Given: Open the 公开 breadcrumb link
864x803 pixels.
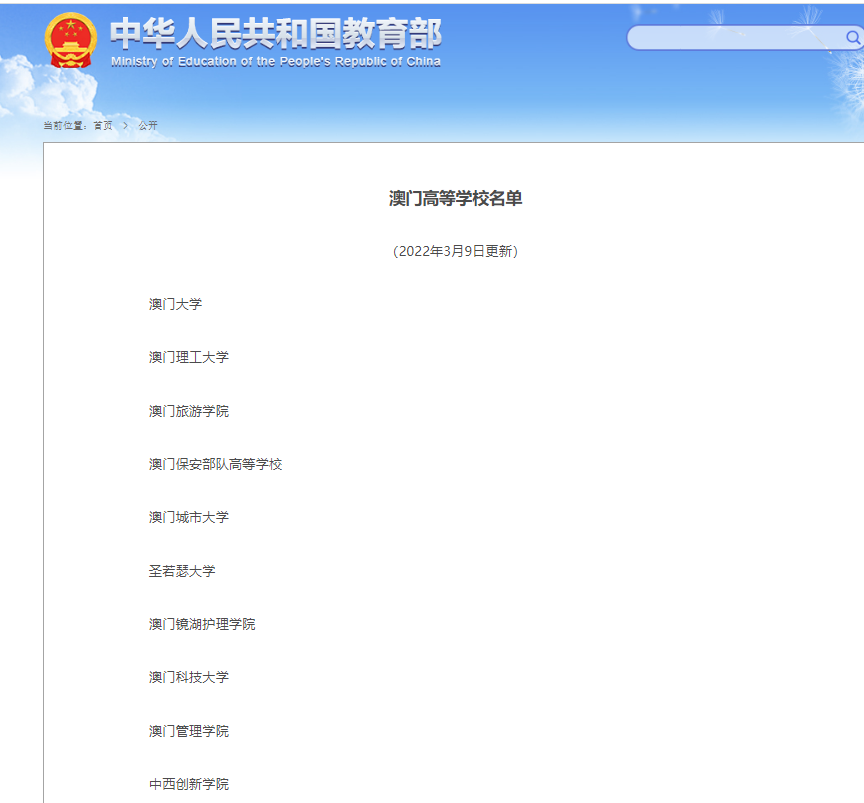Looking at the screenshot, I should (x=147, y=125).
